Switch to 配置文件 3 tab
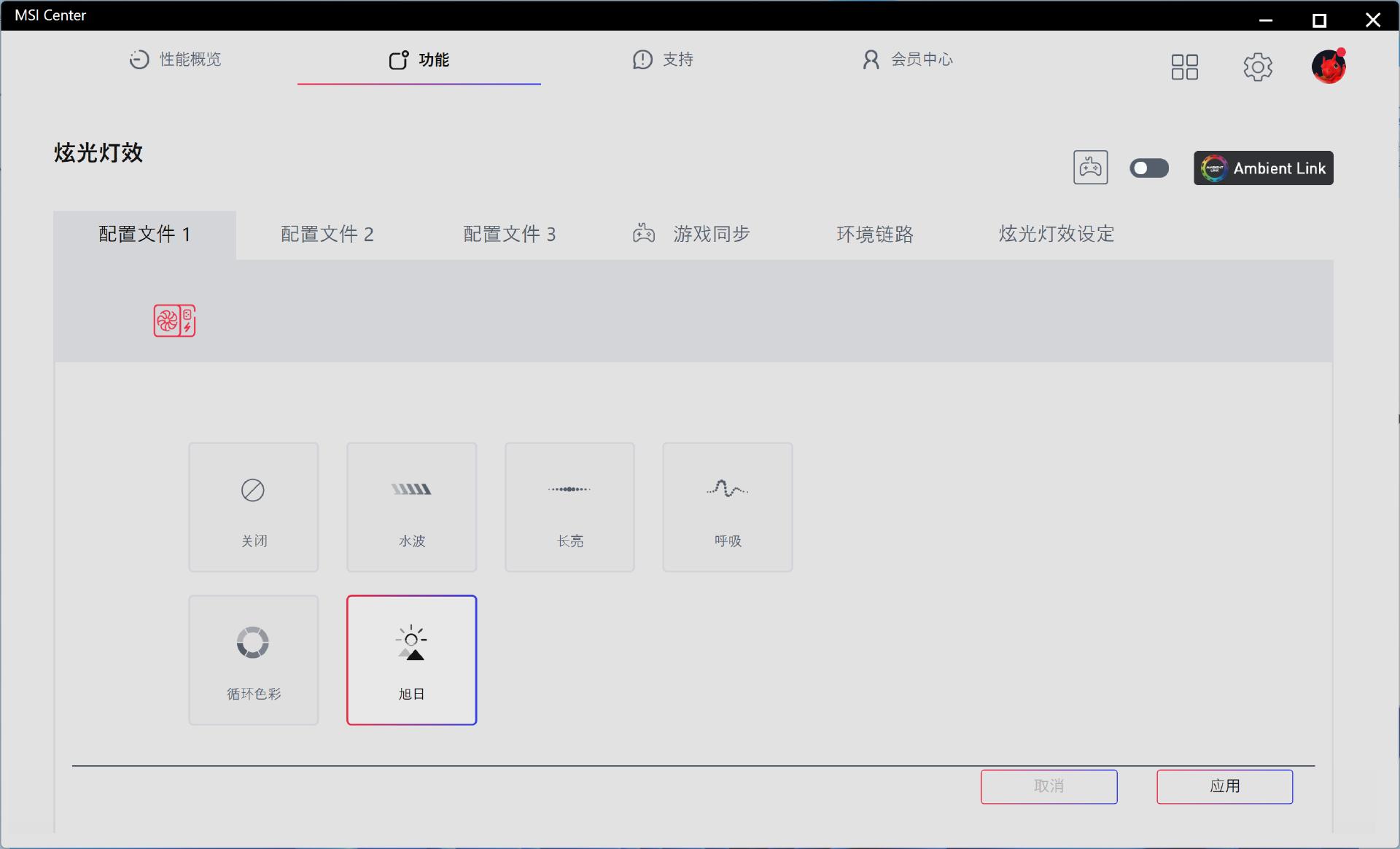The image size is (1400, 849). (509, 234)
